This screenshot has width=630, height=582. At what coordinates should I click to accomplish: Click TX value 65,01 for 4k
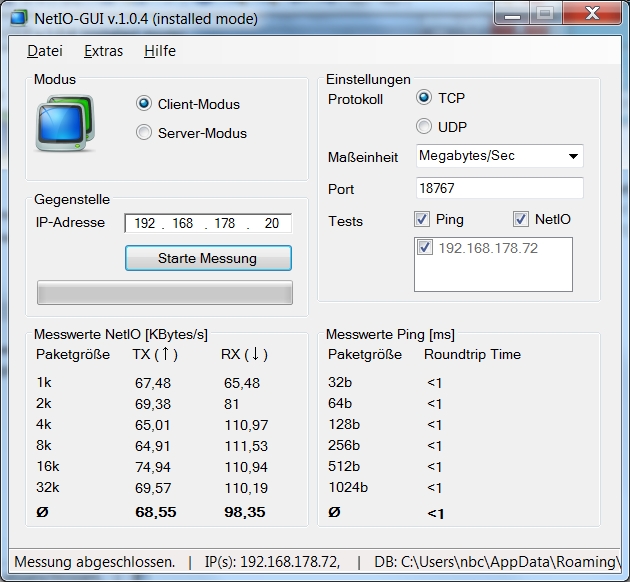[x=153, y=425]
